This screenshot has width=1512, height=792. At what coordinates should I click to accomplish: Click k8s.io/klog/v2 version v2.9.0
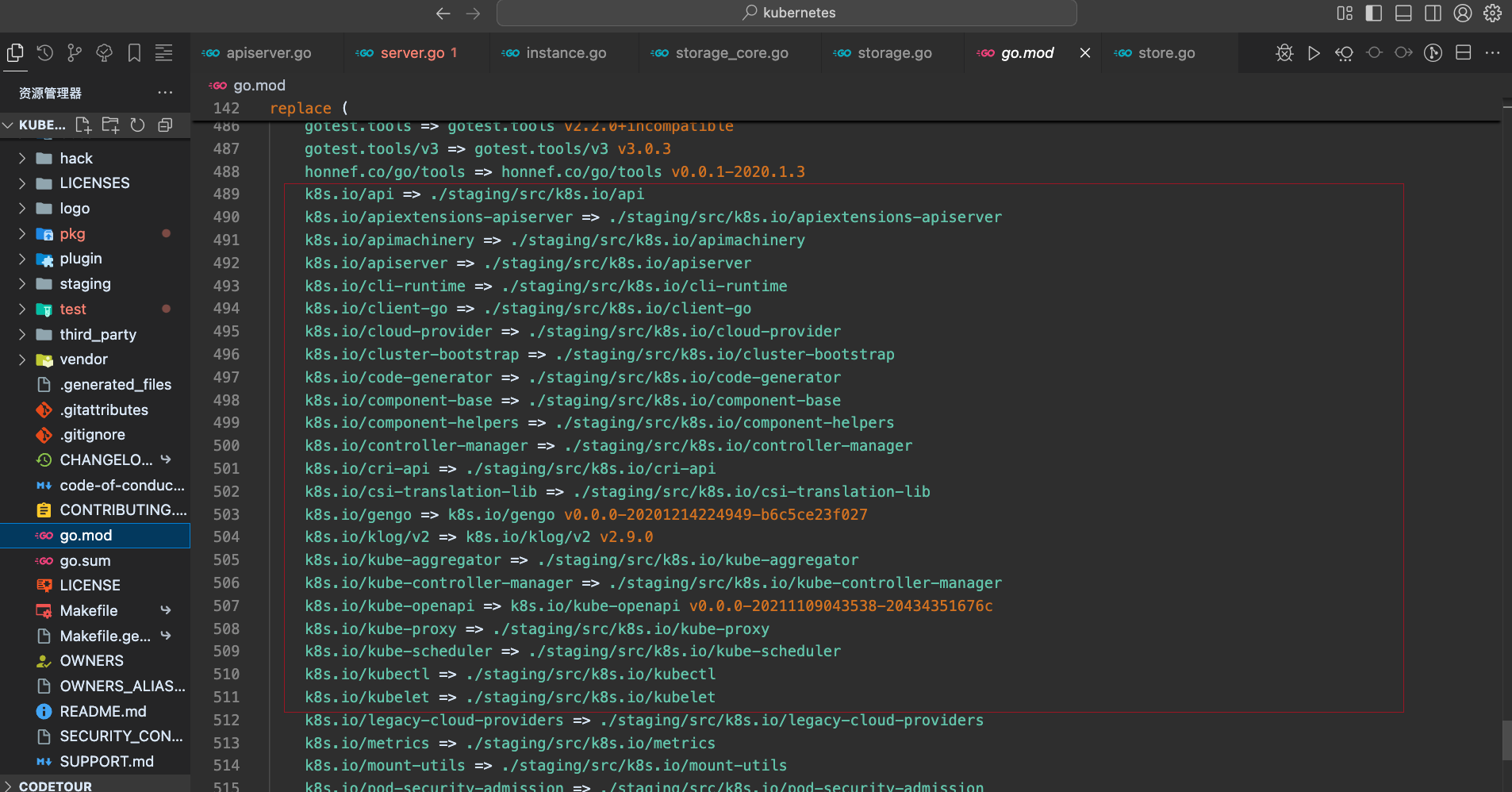coord(626,537)
